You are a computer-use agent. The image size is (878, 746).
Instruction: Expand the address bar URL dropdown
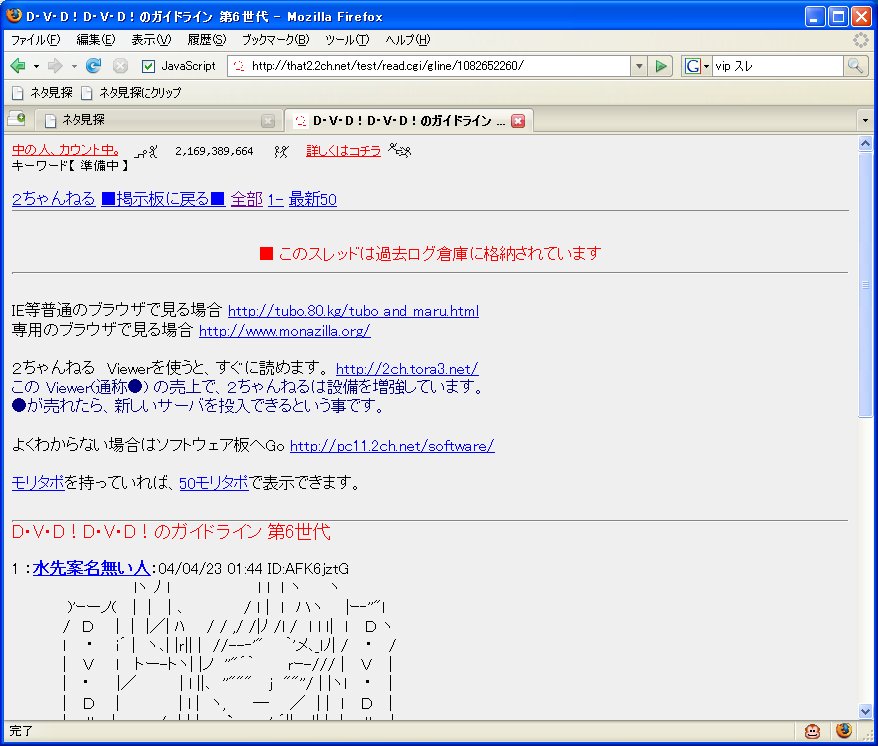[x=639, y=66]
